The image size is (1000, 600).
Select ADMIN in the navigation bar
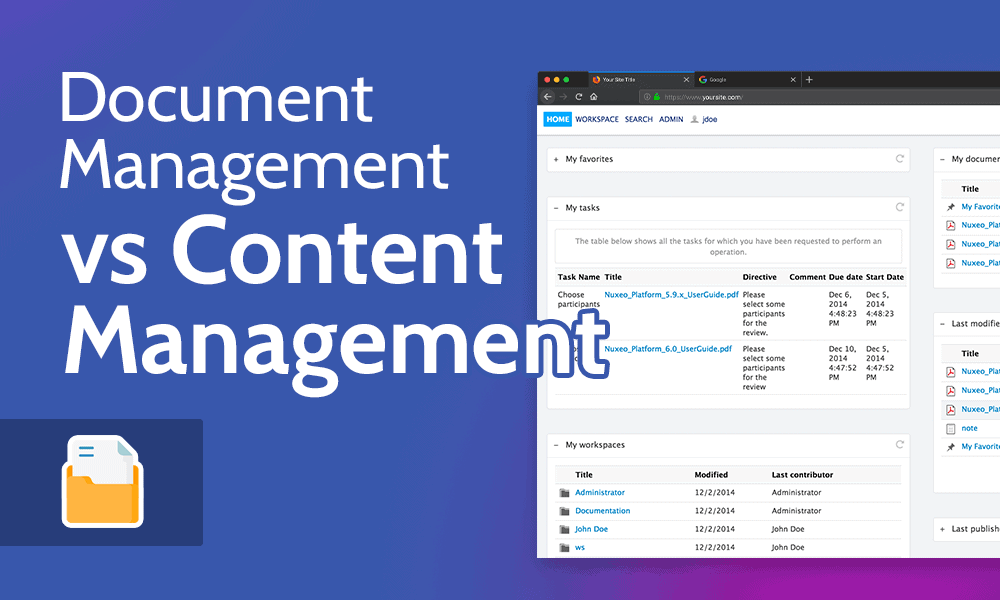(671, 119)
